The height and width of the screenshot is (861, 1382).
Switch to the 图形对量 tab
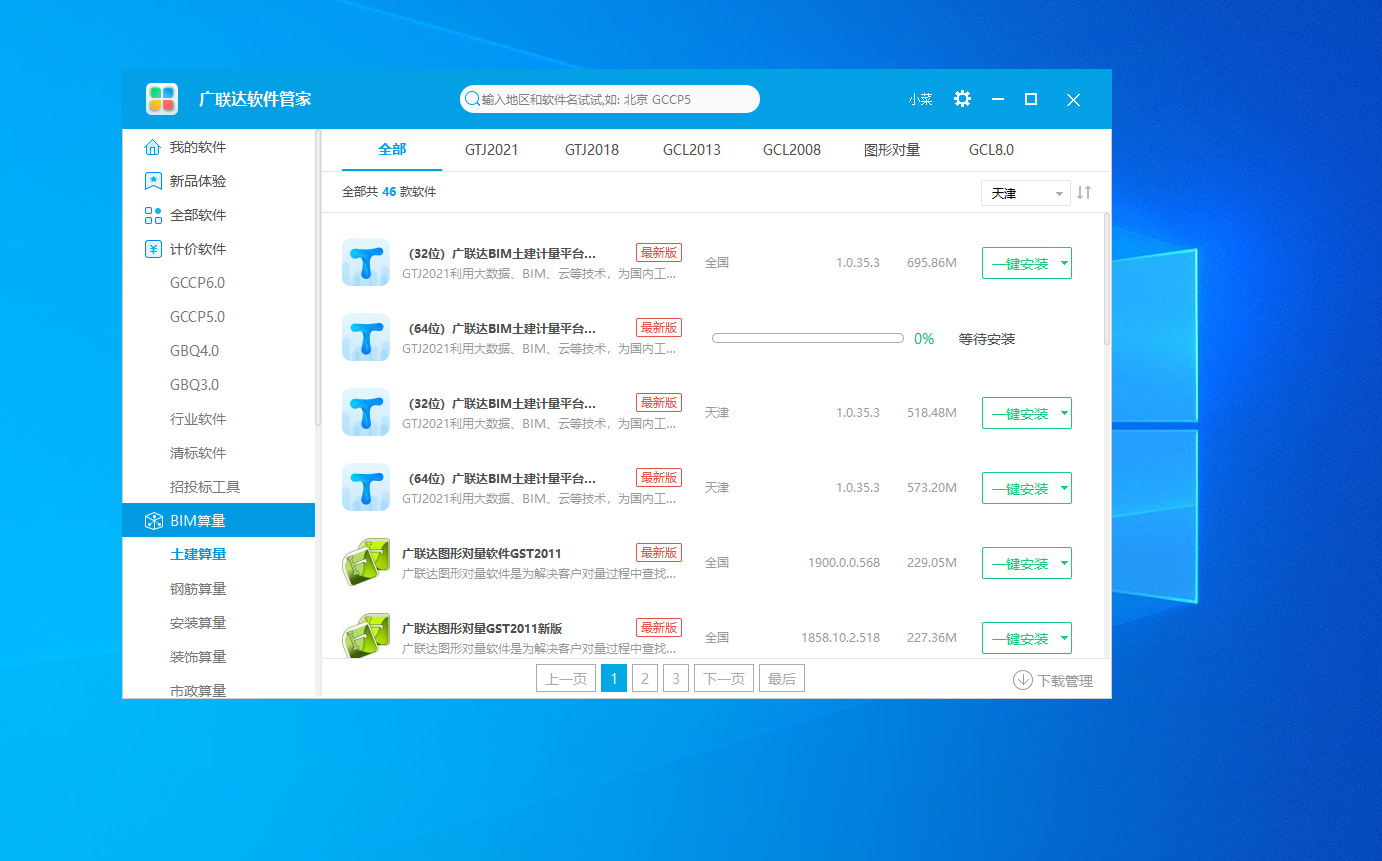[892, 149]
